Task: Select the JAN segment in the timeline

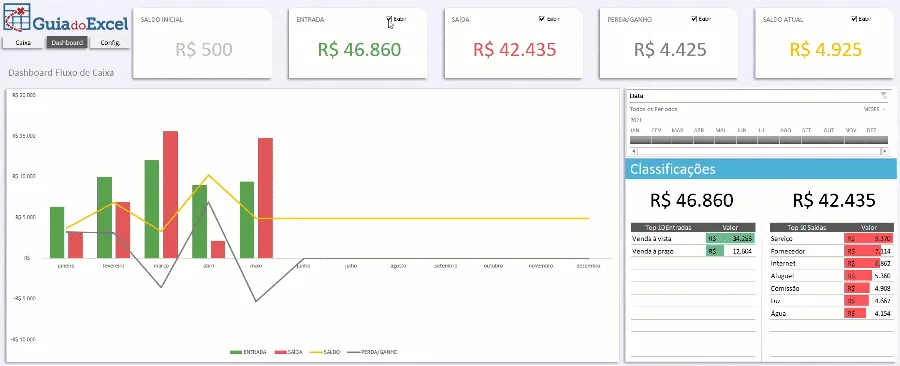Action: click(x=641, y=139)
